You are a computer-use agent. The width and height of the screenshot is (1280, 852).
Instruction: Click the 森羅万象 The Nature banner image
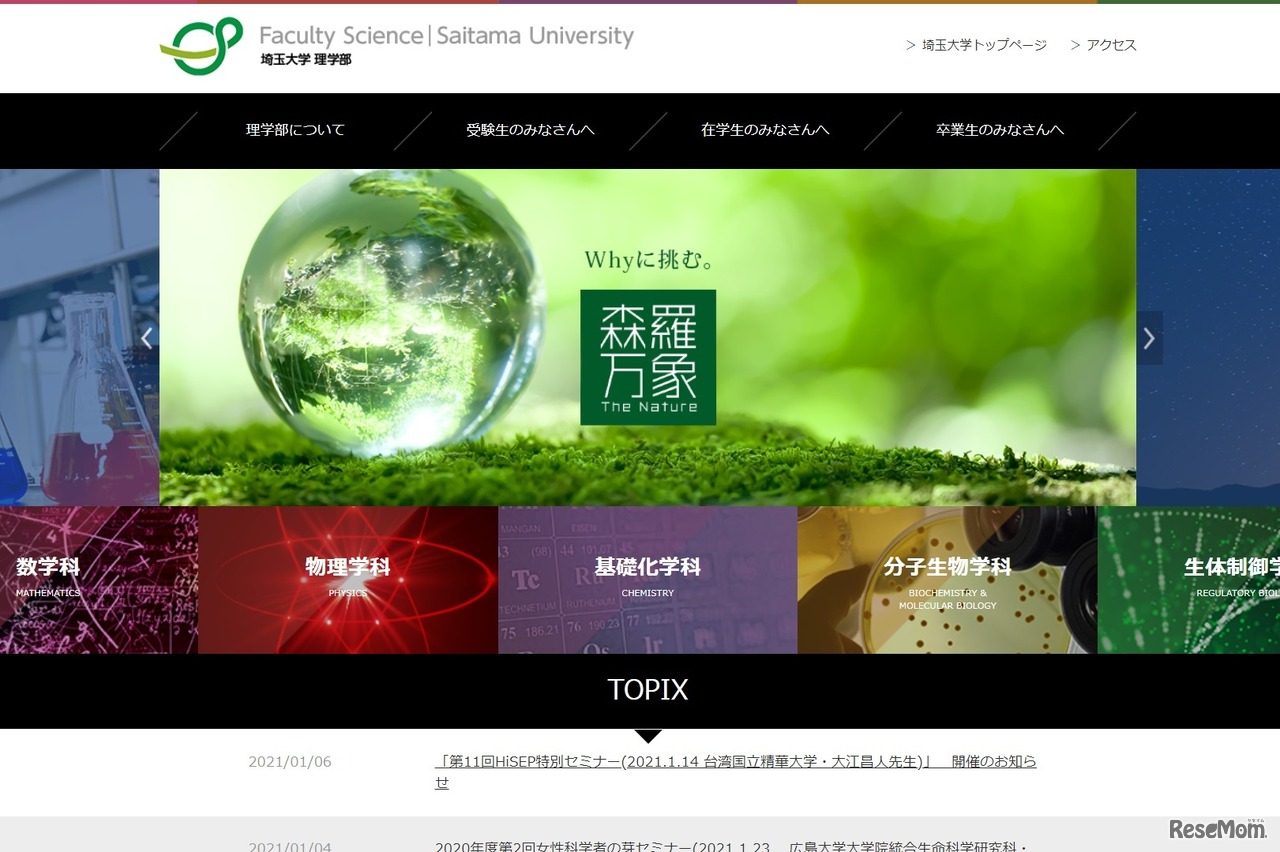pyautogui.click(x=648, y=358)
